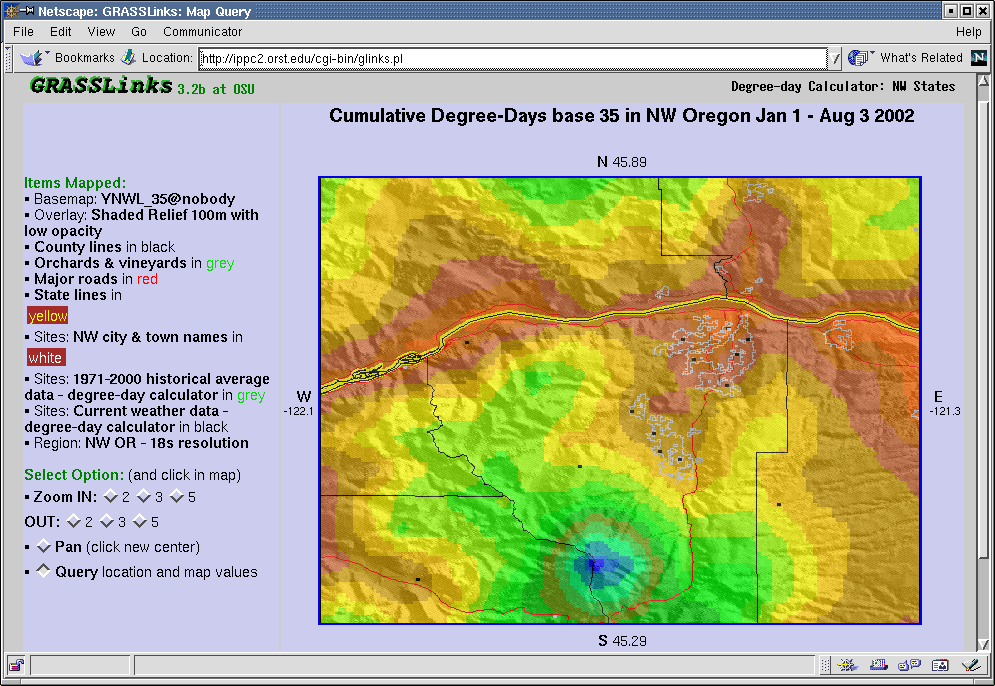The image size is (995, 686).
Task: Open the Navigator component icon in status bar
Action: pos(847,665)
